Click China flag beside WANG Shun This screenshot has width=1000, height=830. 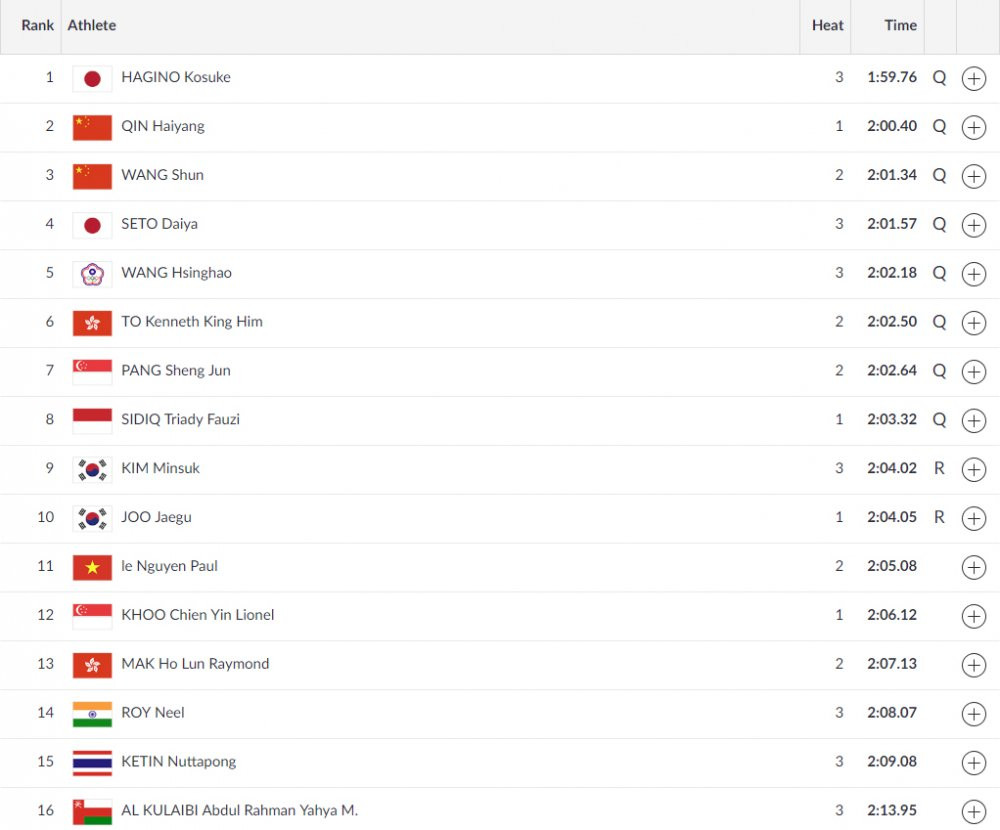tap(92, 176)
